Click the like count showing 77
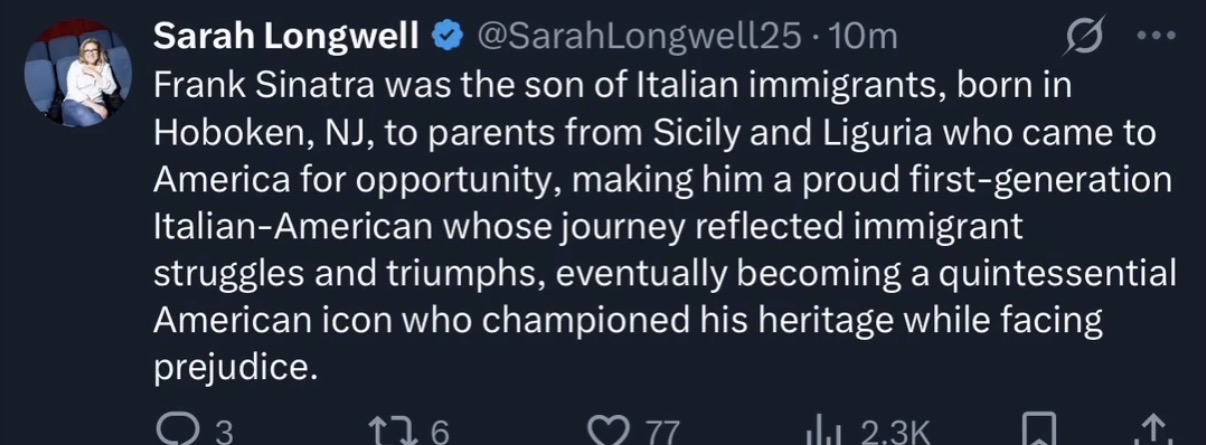Image resolution: width=1206 pixels, height=445 pixels. click(x=660, y=432)
